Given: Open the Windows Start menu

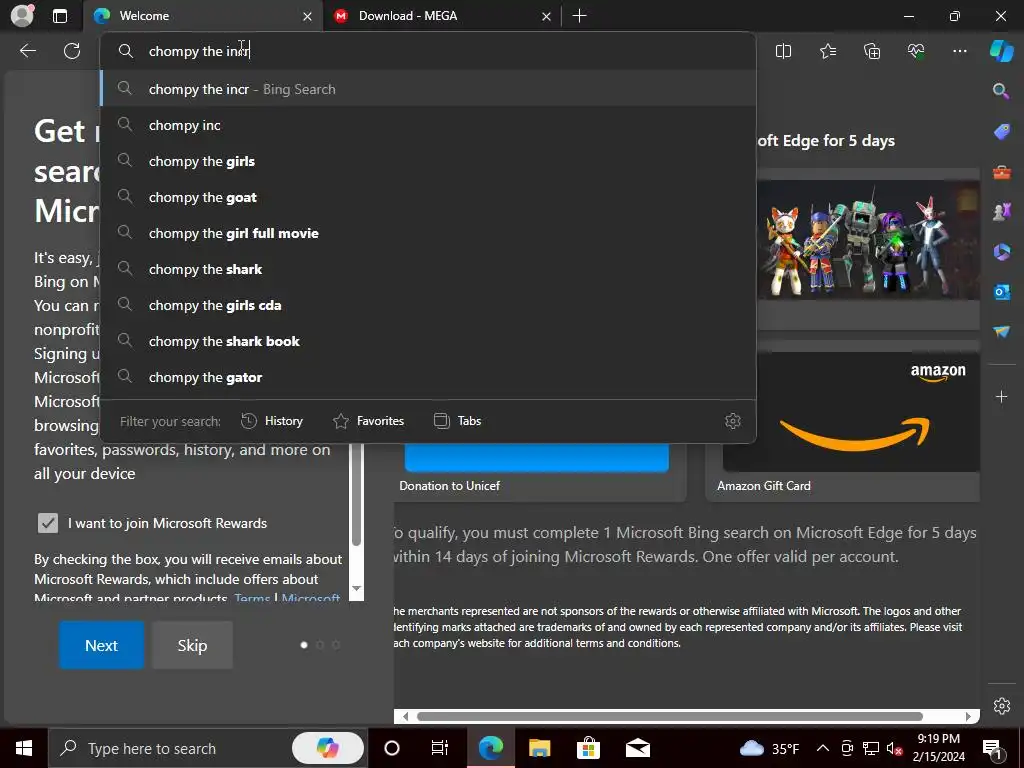Looking at the screenshot, I should (x=24, y=748).
